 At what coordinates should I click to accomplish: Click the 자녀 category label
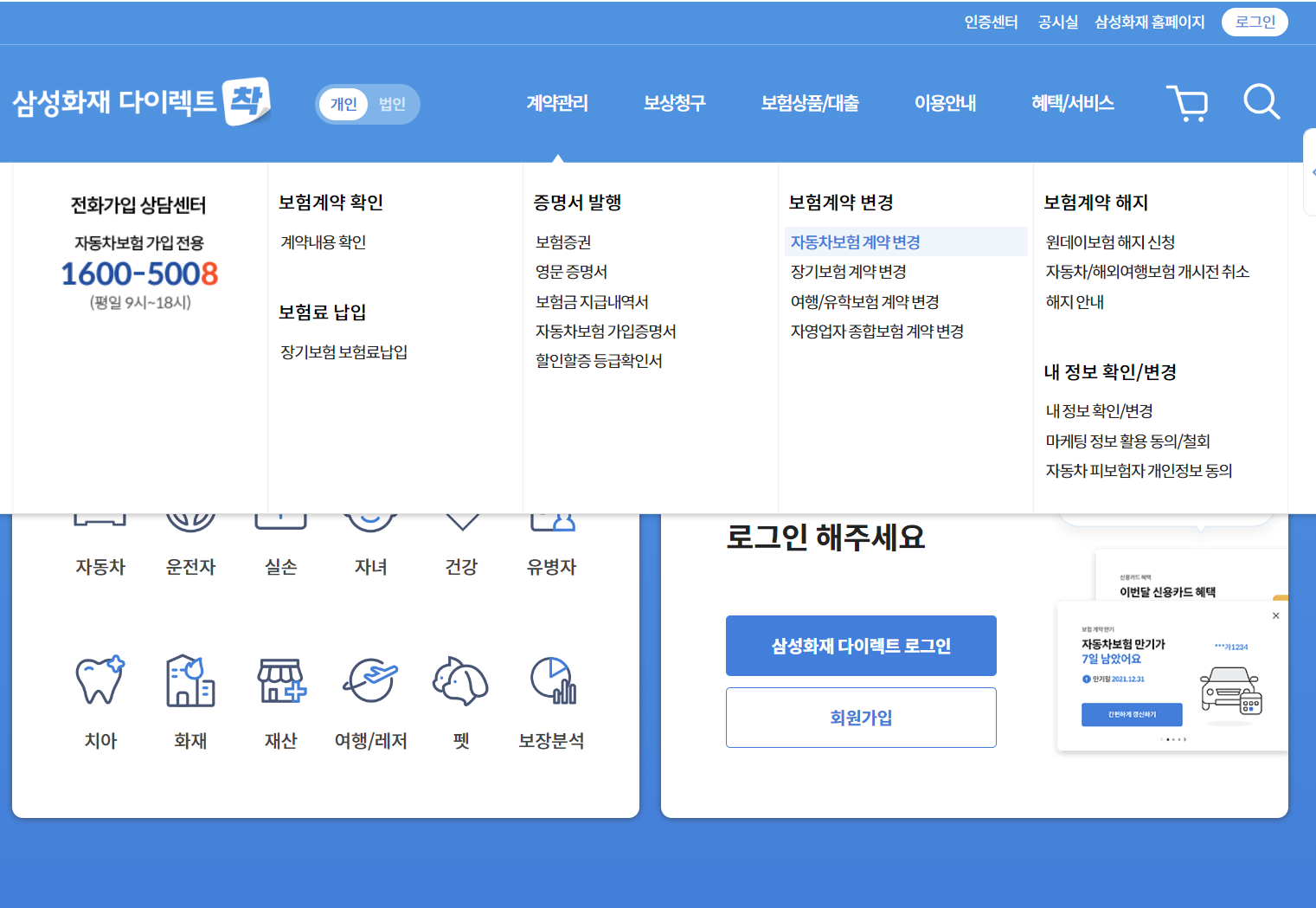(x=371, y=567)
